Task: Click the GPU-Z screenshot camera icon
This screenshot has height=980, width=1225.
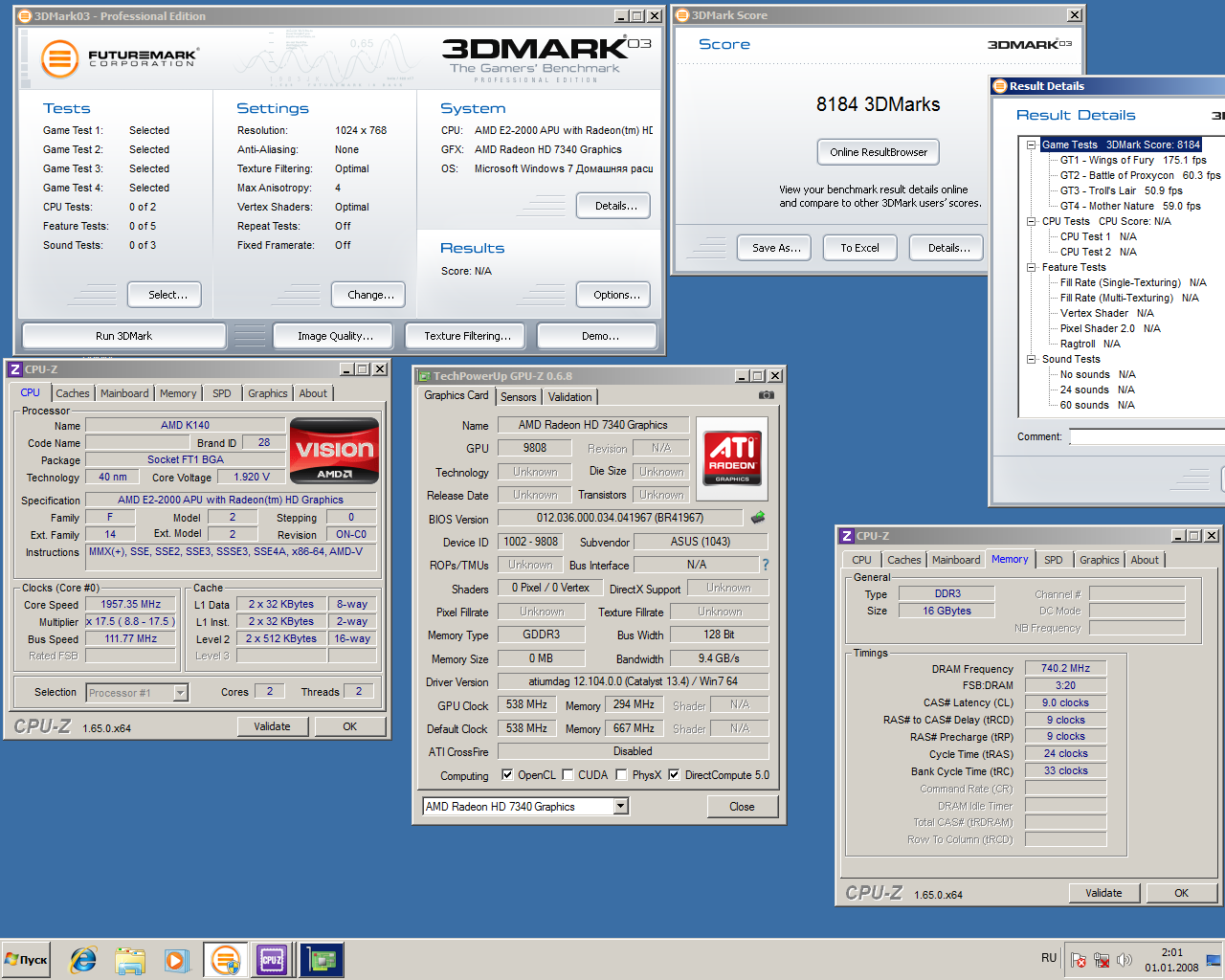Action: tap(766, 394)
